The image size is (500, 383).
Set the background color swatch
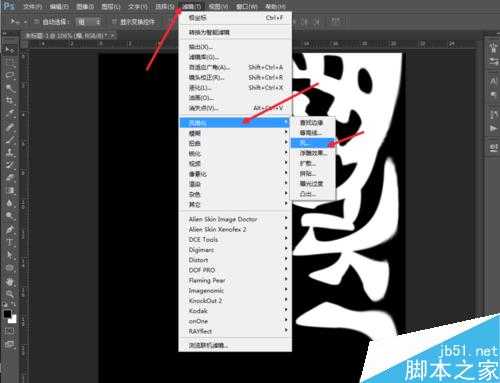[13, 319]
